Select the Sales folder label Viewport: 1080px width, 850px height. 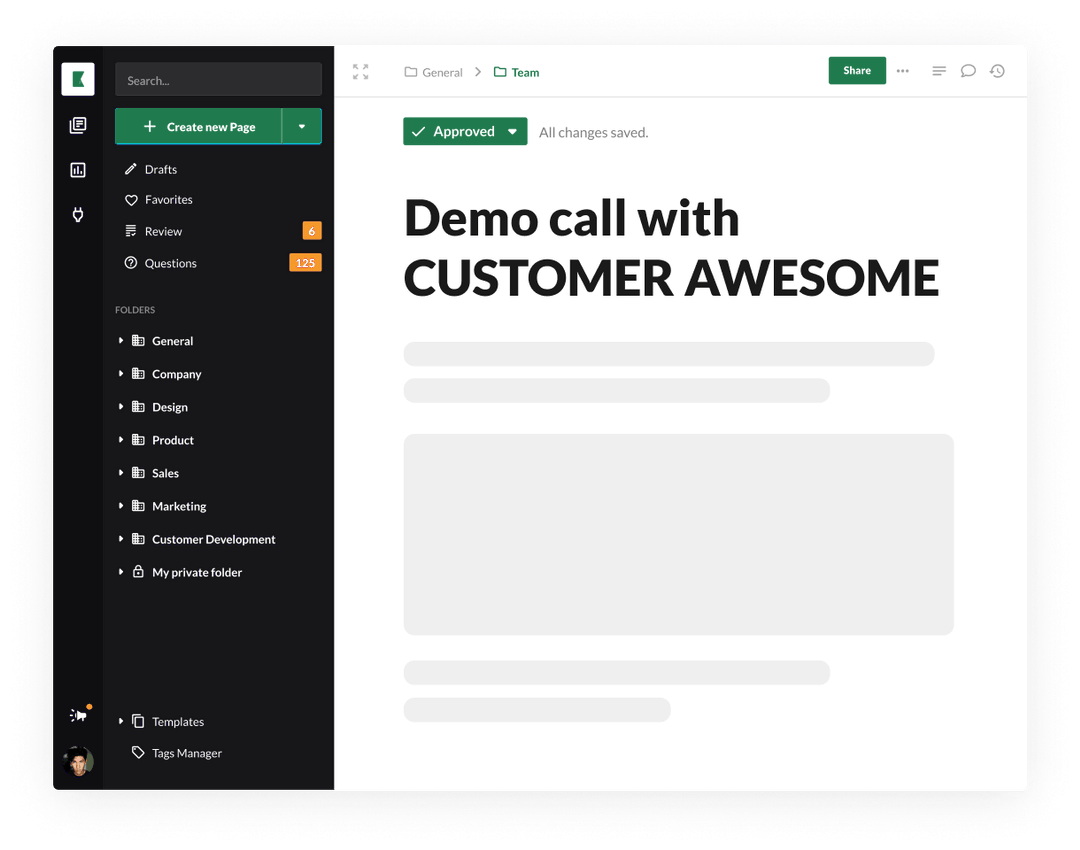pos(165,473)
